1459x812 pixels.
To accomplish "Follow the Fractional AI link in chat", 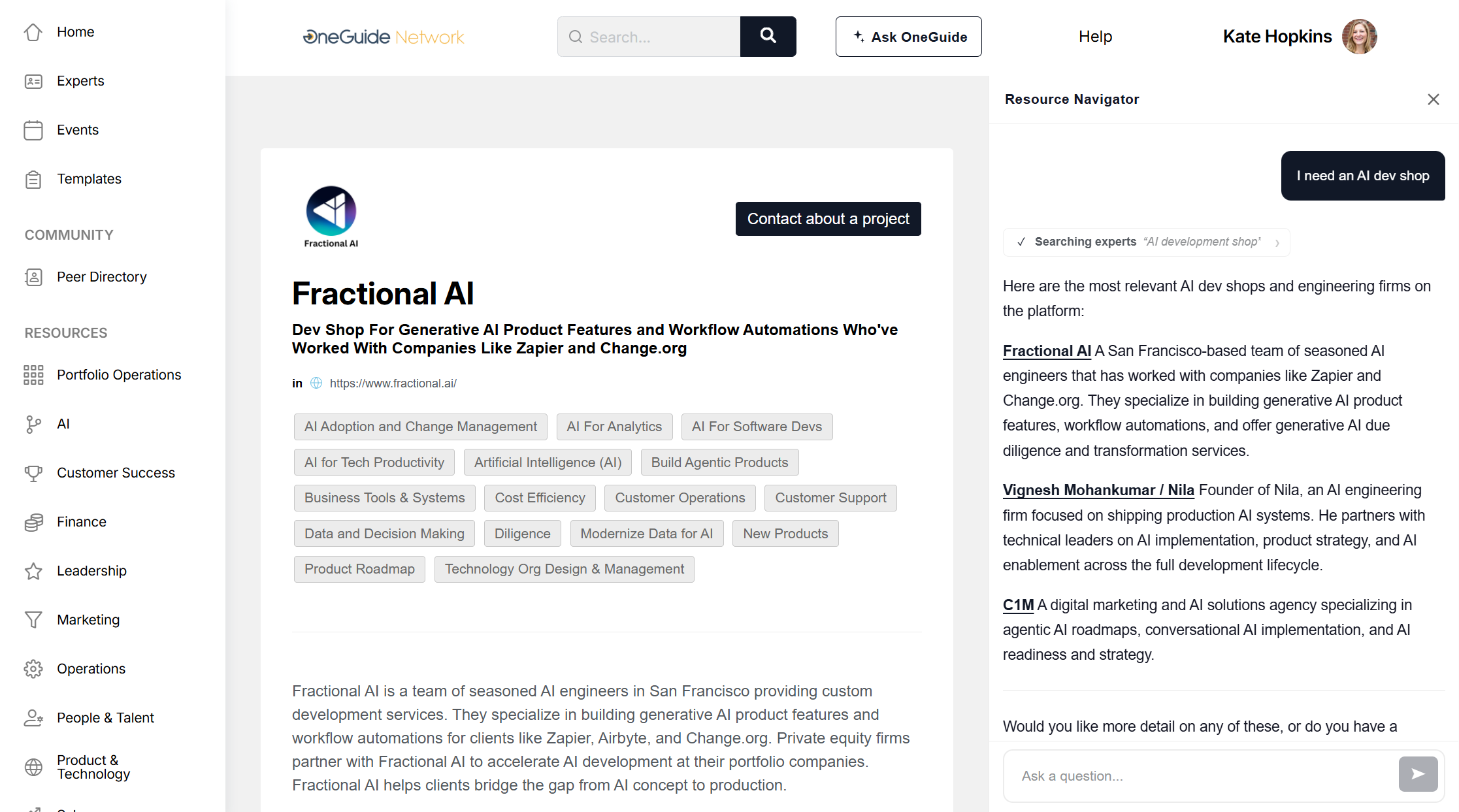I will click(x=1047, y=351).
